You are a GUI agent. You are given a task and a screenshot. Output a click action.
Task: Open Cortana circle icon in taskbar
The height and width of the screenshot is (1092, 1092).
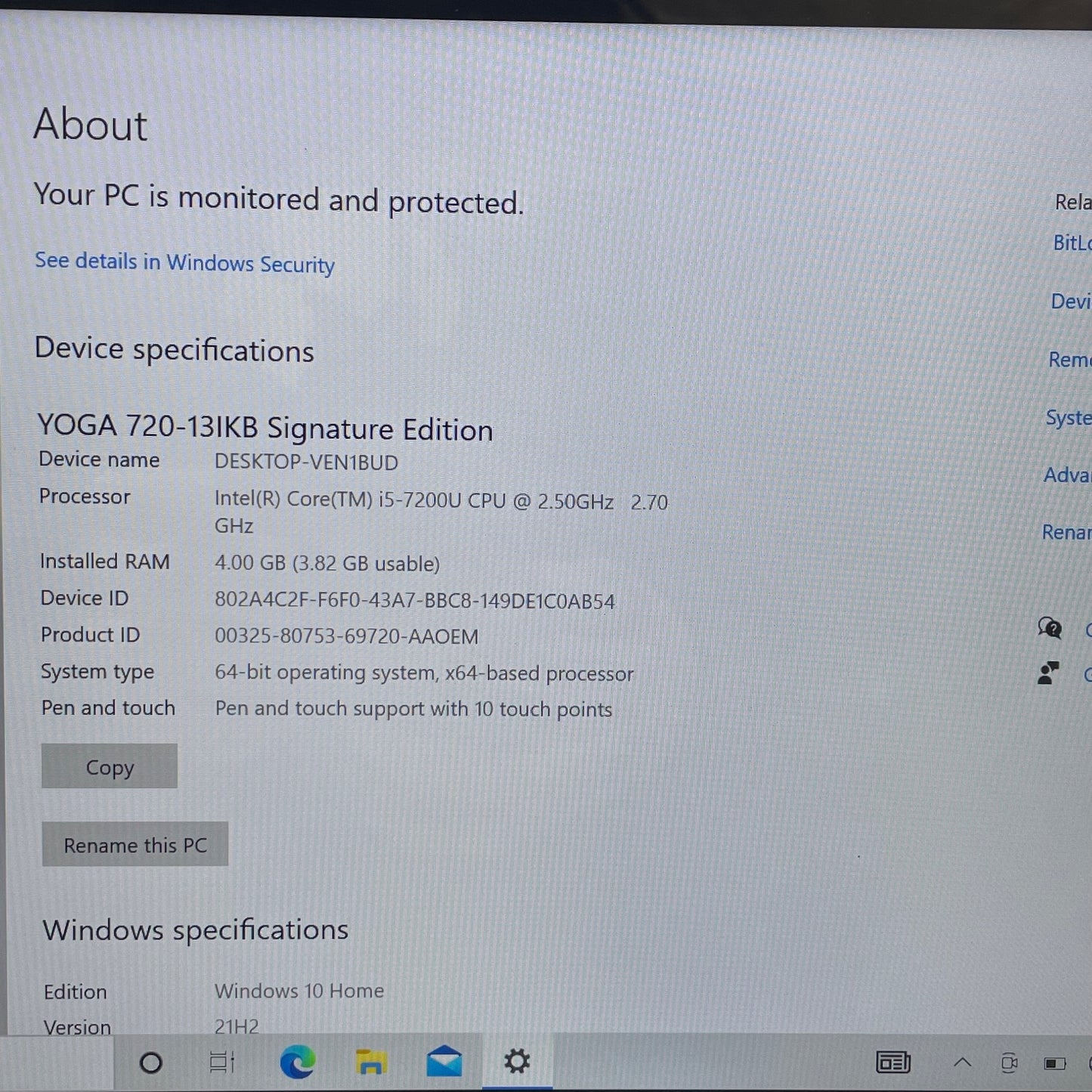coord(151,1063)
